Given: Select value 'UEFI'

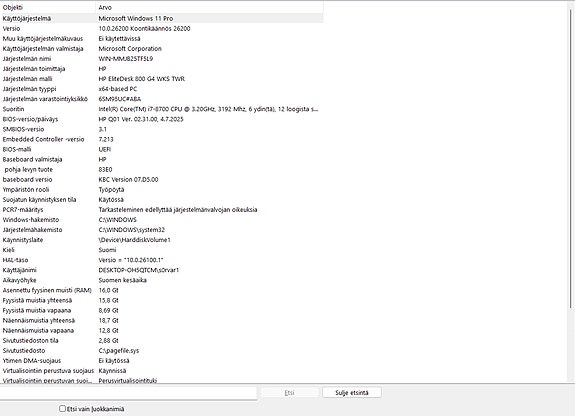Looking at the screenshot, I should pyautogui.click(x=105, y=149).
